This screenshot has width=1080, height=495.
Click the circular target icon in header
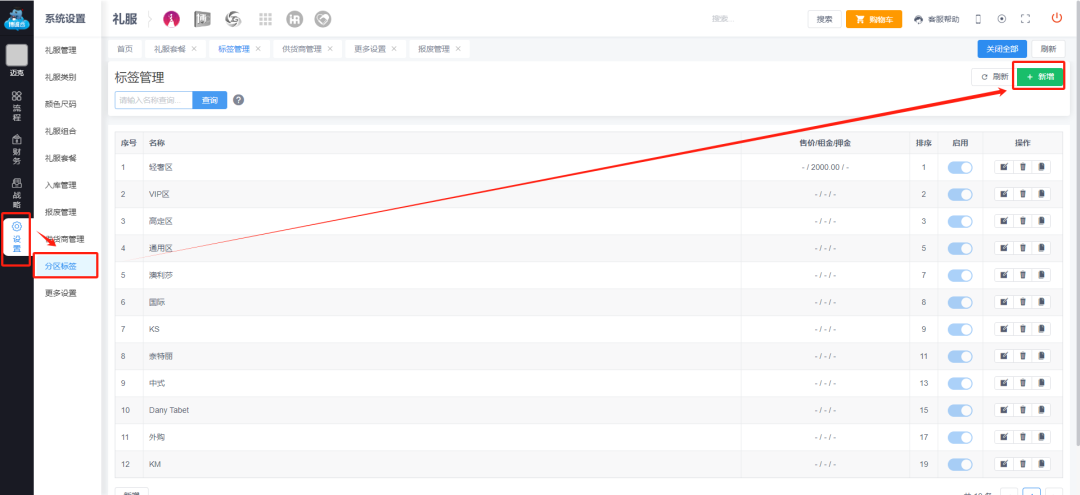(1001, 19)
